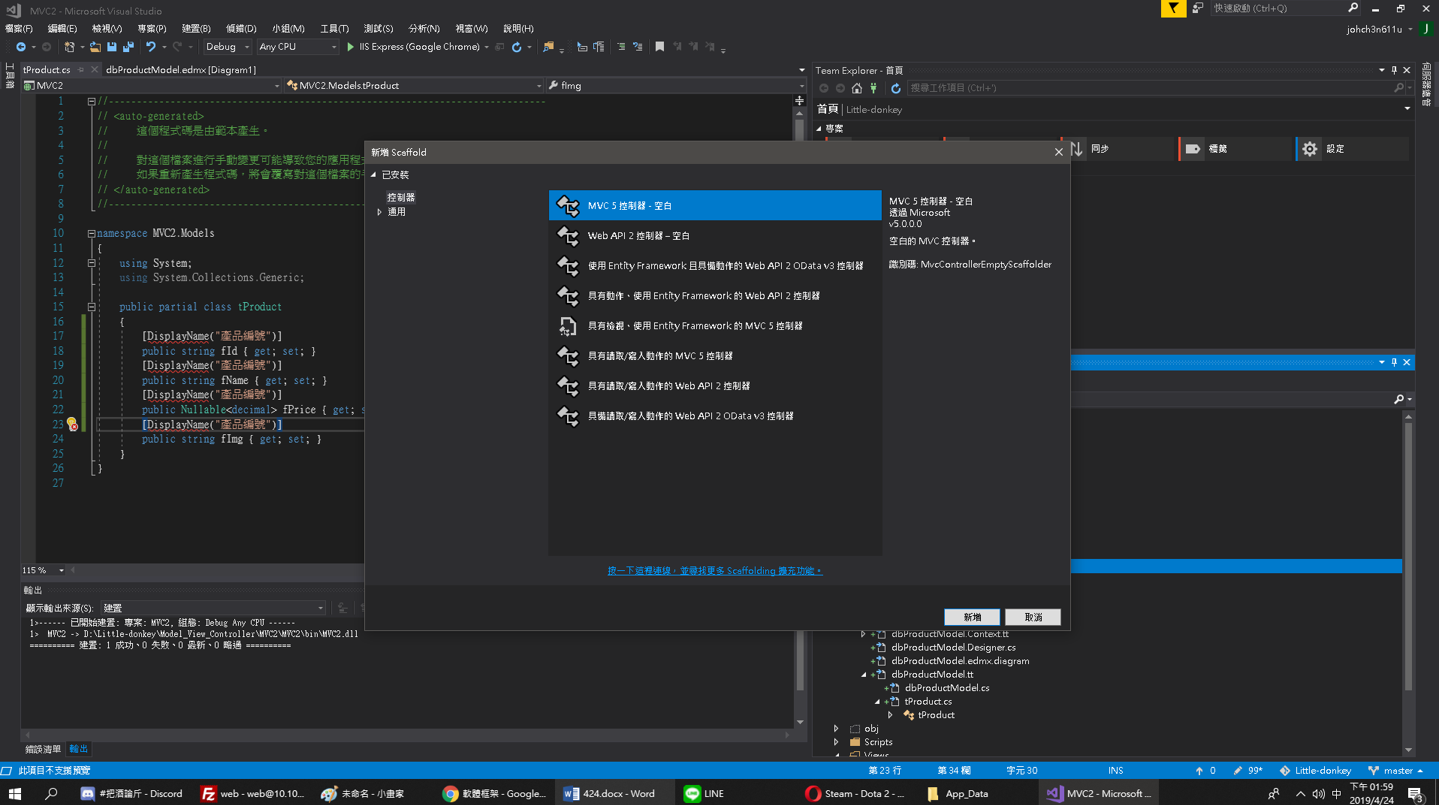Open the 專案(P) menu
The width and height of the screenshot is (1441, 805).
152,29
